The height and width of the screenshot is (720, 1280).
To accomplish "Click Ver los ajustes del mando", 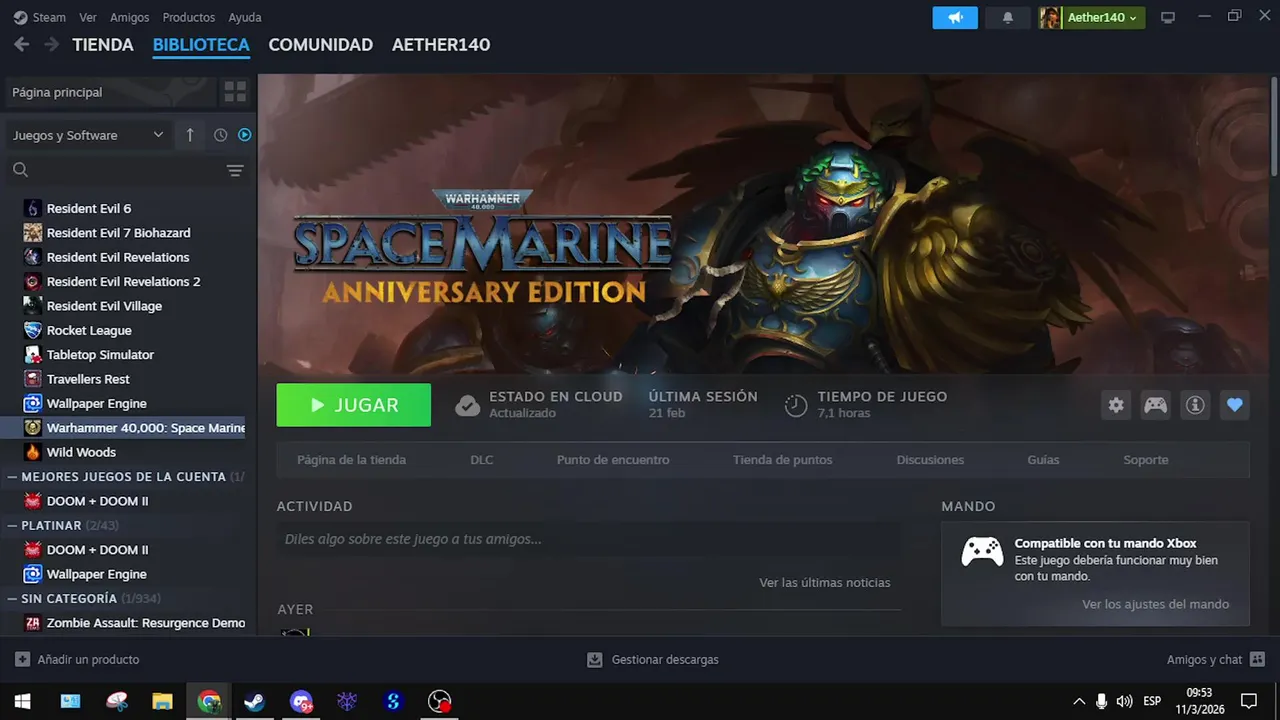I will pos(1155,604).
